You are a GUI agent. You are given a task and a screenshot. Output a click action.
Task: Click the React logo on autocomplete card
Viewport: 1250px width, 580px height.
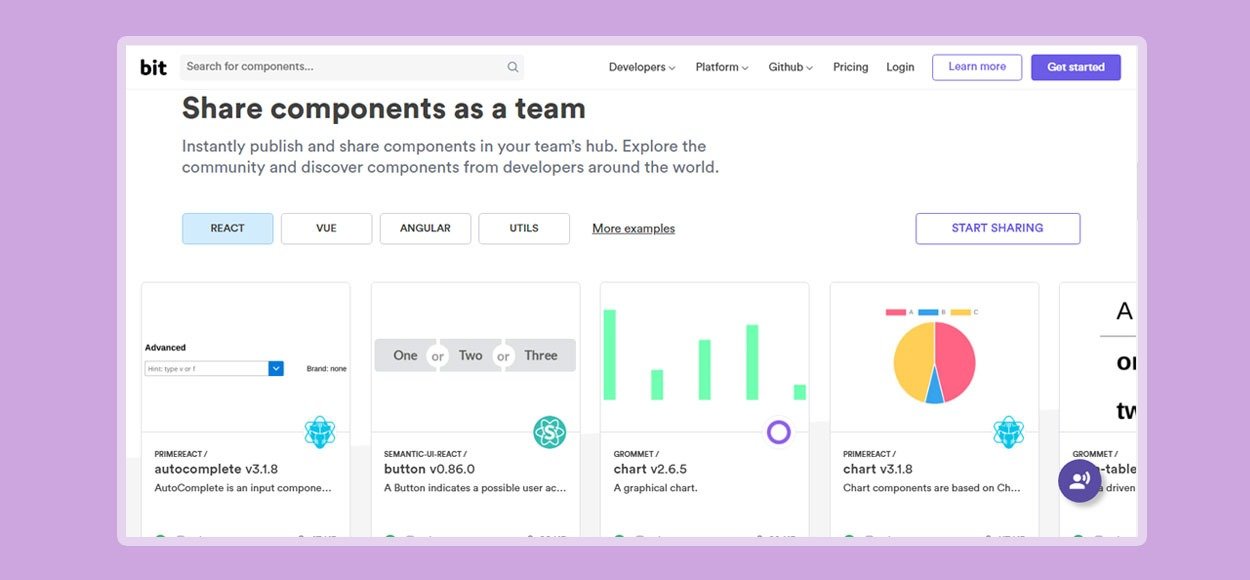pos(320,432)
